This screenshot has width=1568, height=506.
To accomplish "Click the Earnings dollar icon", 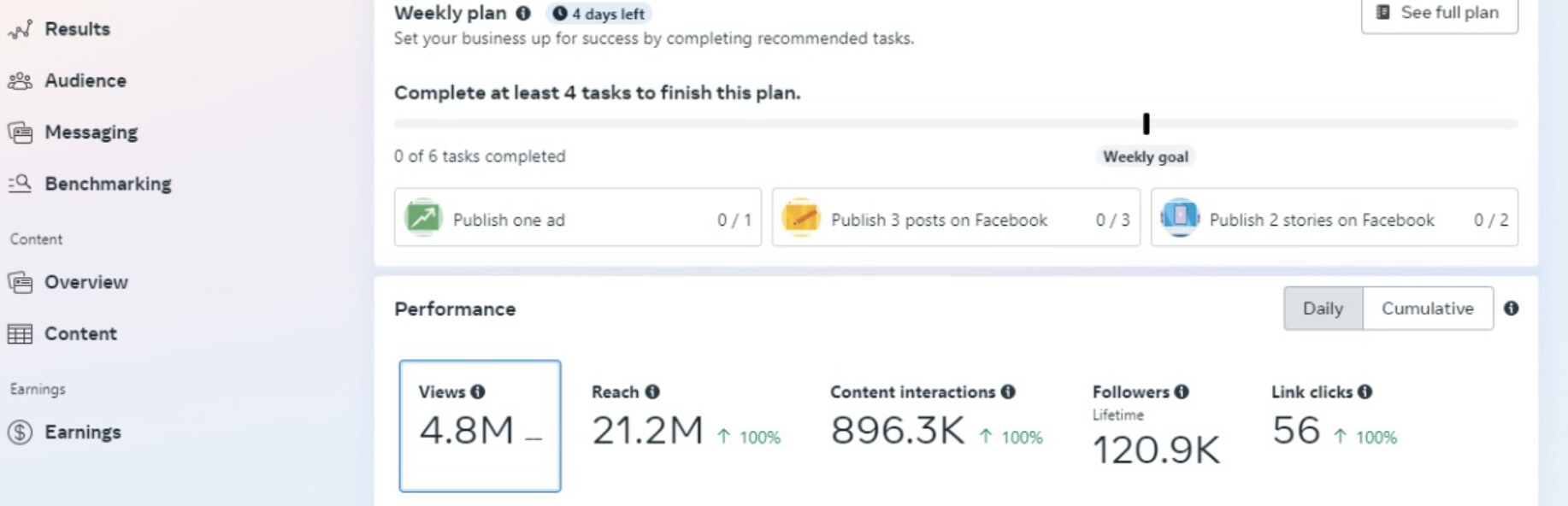I will point(20,432).
